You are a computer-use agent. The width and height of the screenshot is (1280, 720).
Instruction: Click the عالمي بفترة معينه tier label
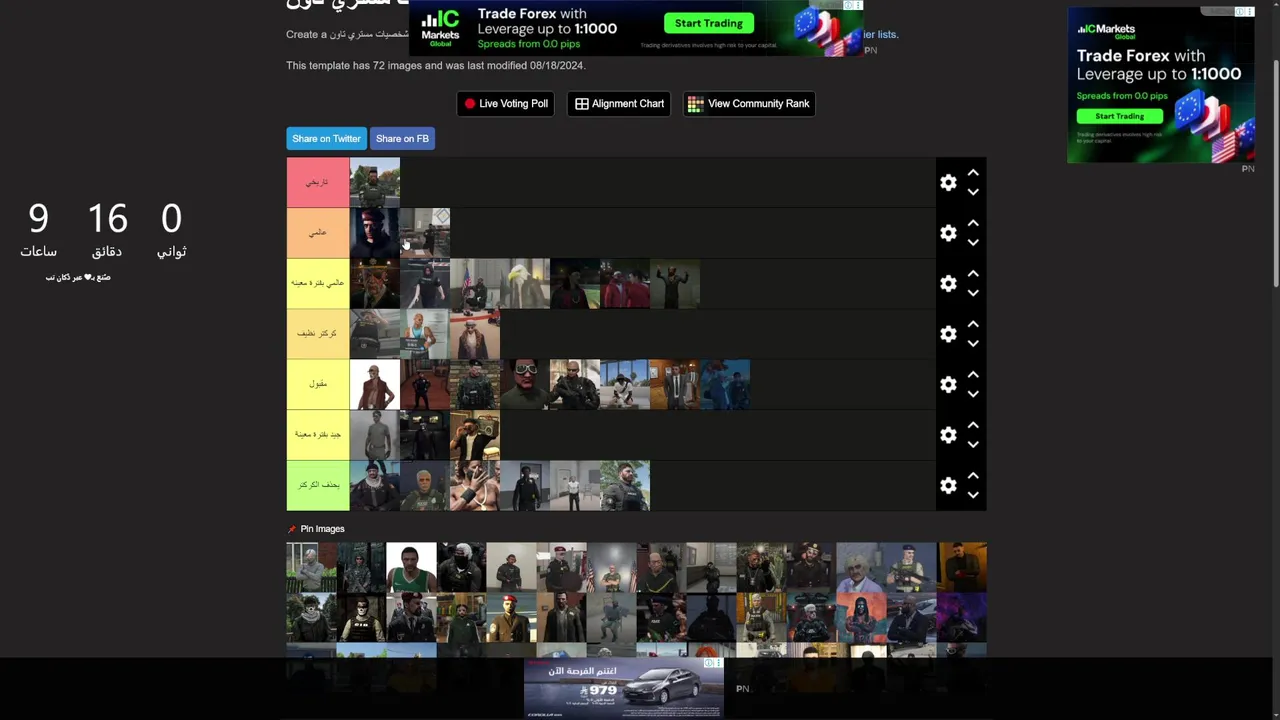coord(318,284)
